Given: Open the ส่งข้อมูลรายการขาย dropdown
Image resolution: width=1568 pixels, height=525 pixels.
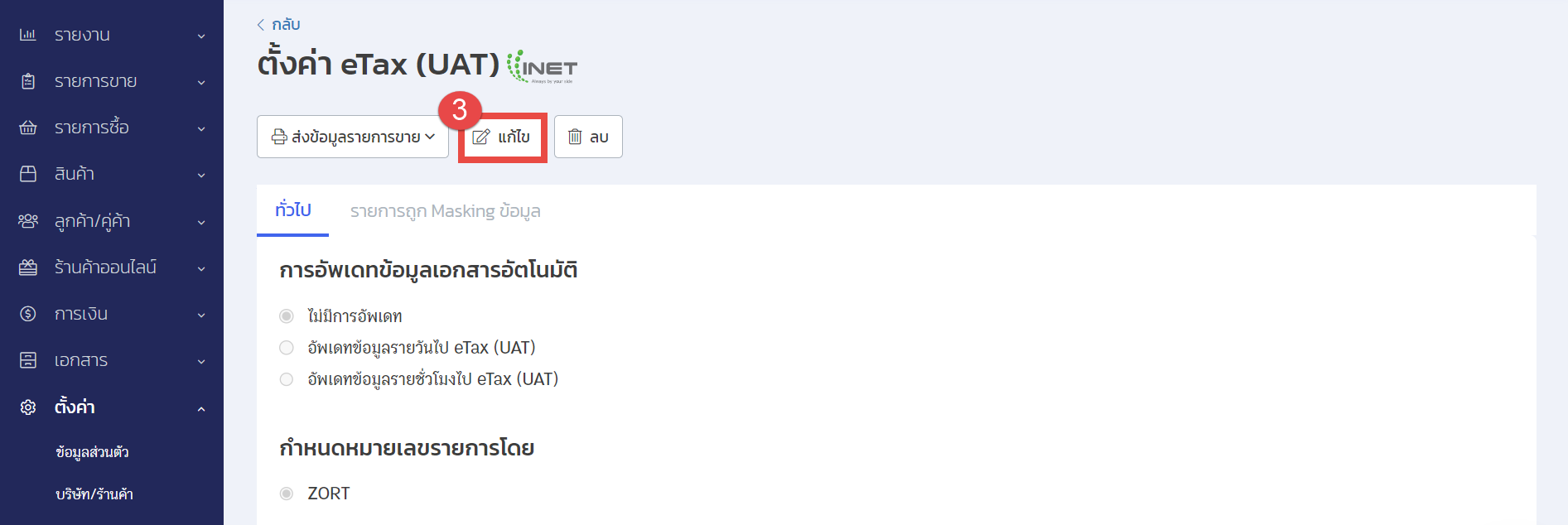Looking at the screenshot, I should point(353,137).
